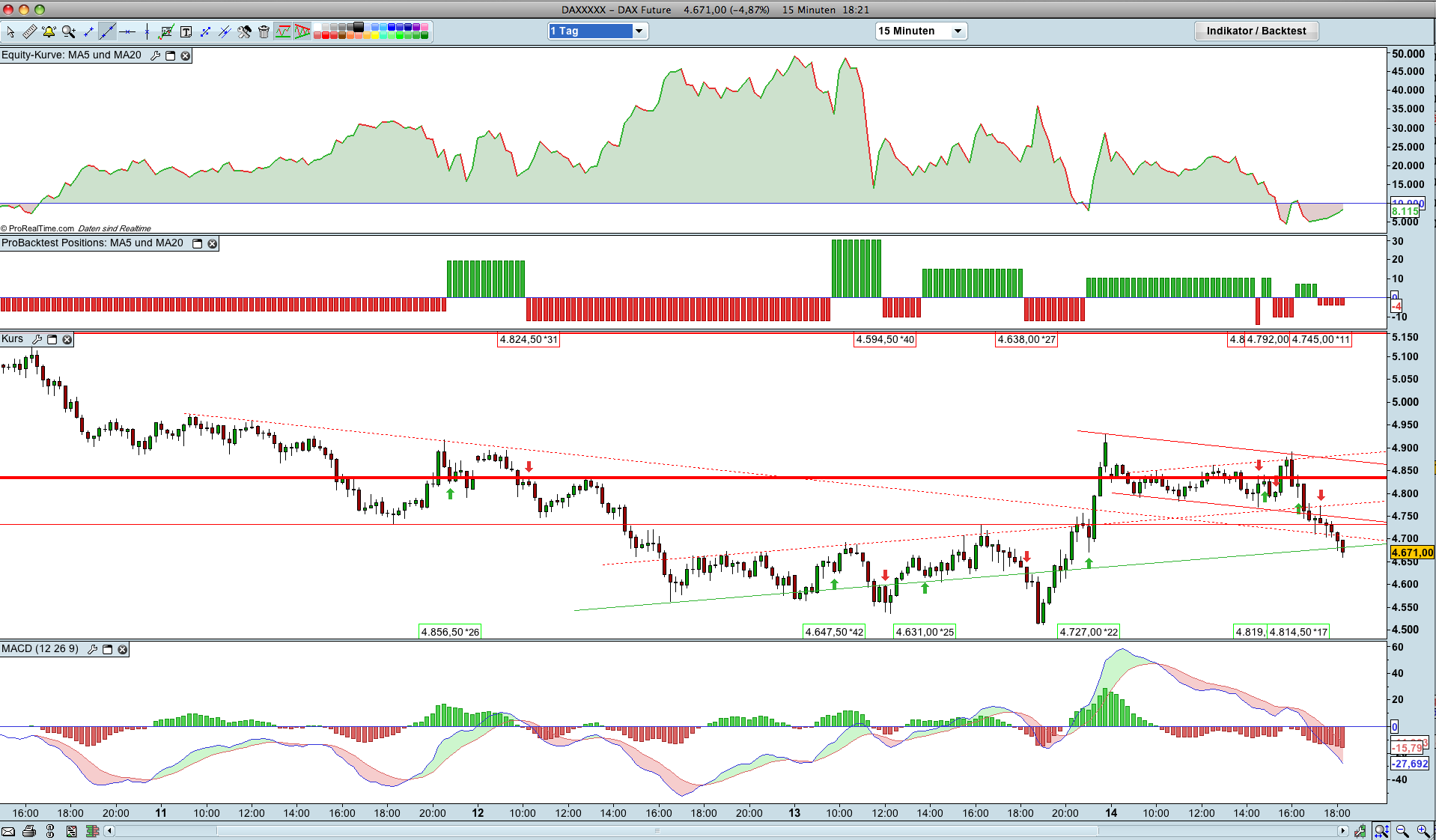
Task: Close the Equity-Kurve panel
Action: point(185,55)
